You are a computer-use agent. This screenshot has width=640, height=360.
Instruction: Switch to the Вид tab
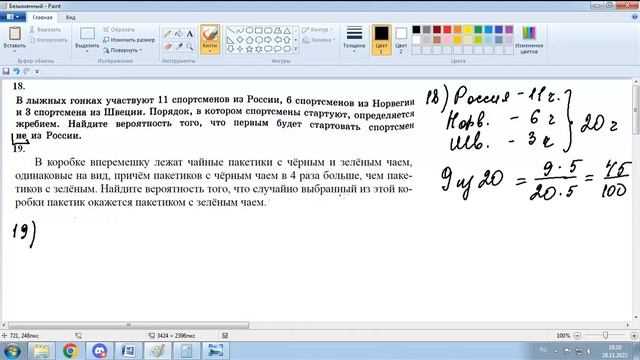71,18
